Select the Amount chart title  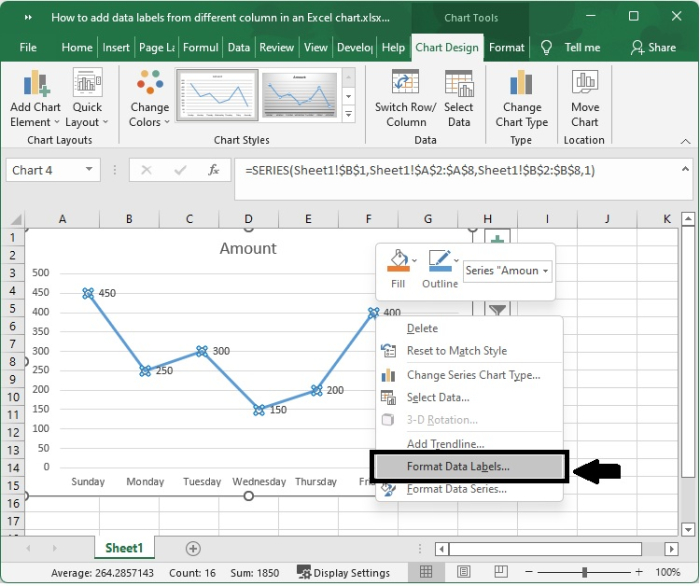click(x=248, y=248)
